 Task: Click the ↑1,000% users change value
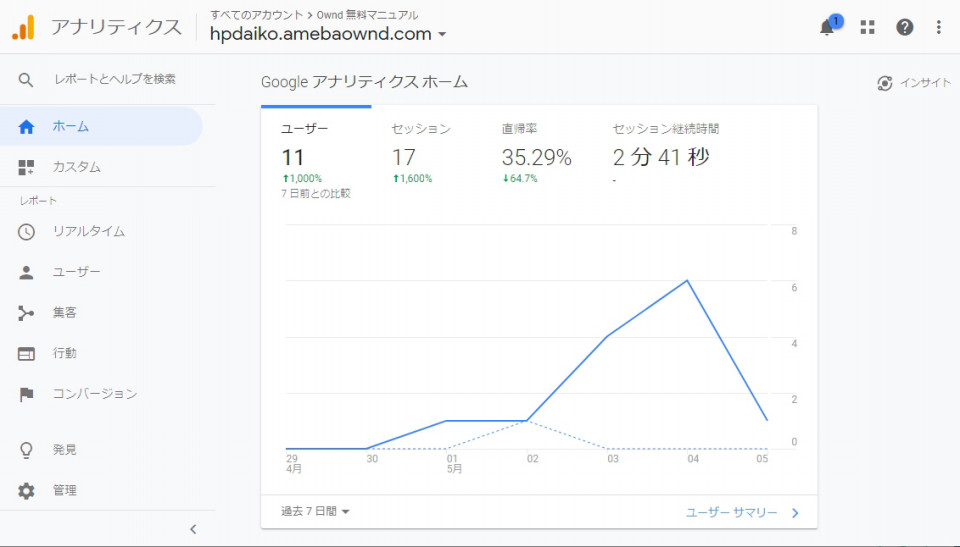click(302, 179)
